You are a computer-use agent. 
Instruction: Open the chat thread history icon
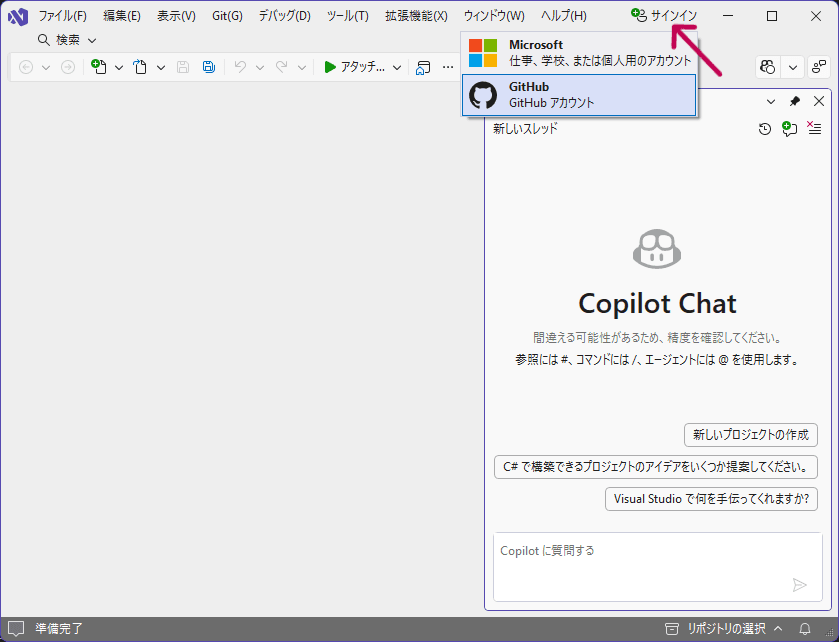pos(765,129)
